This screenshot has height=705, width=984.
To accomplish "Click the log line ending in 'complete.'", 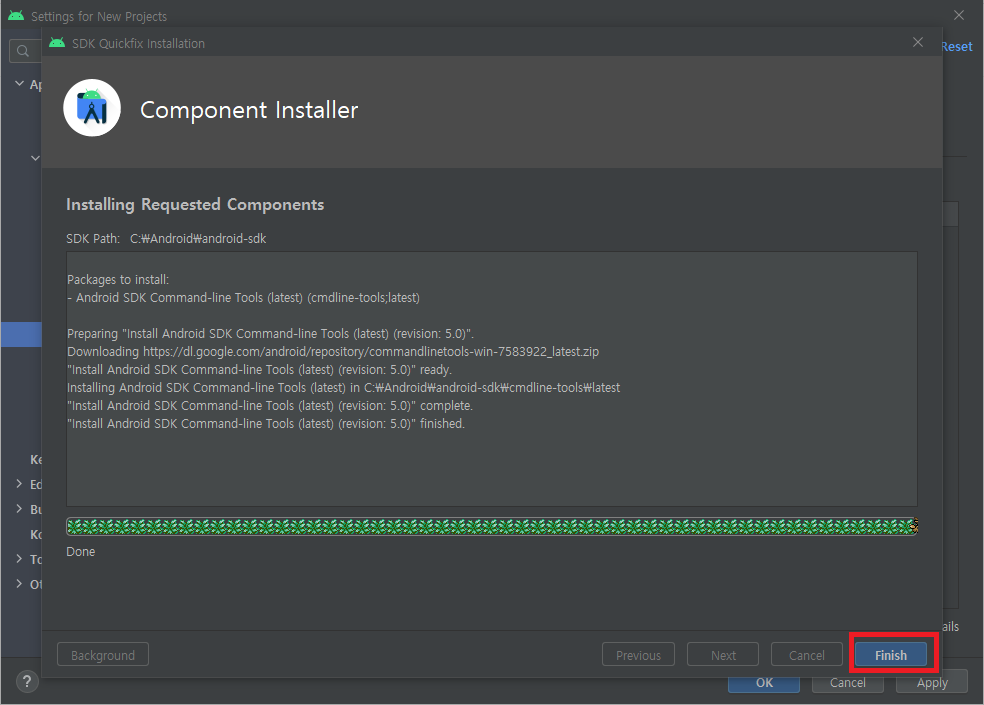I will pyautogui.click(x=270, y=406).
